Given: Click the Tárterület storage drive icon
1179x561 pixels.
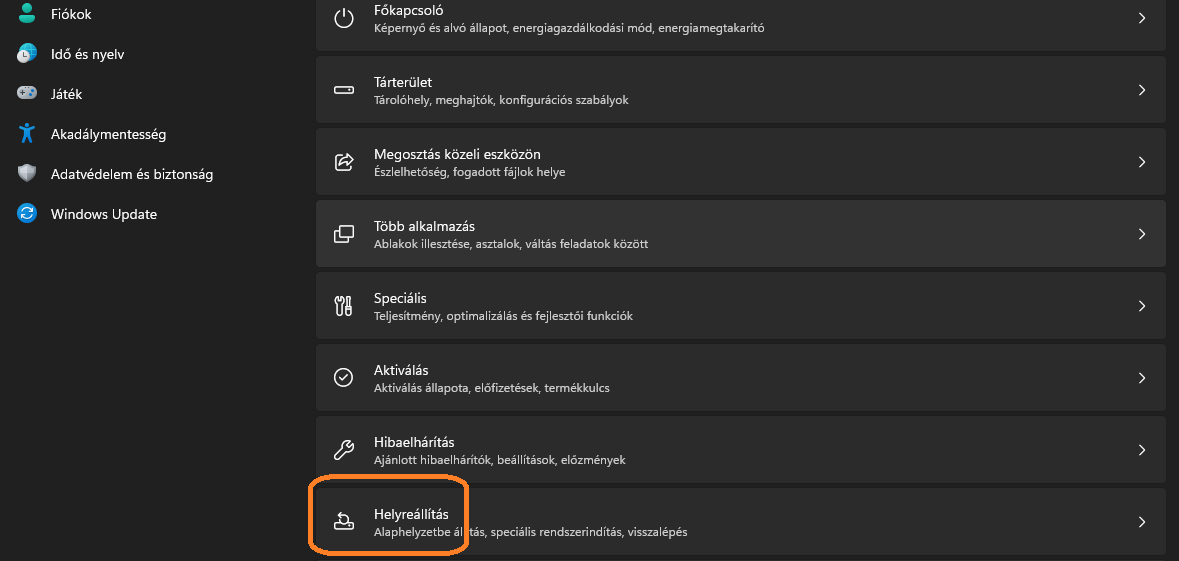Looking at the screenshot, I should [344, 90].
